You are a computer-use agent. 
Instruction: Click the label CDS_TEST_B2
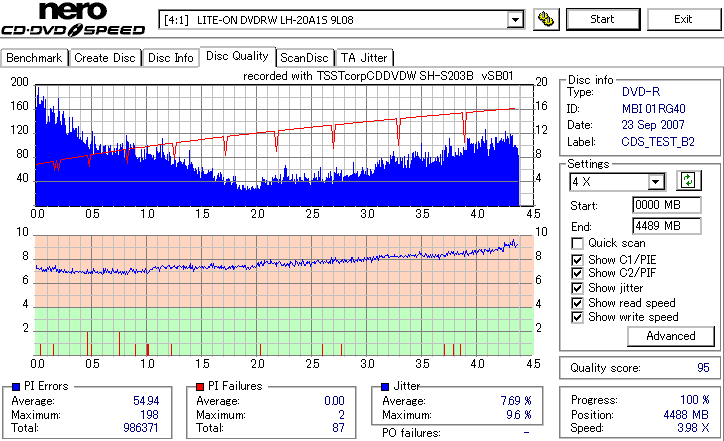tap(658, 142)
